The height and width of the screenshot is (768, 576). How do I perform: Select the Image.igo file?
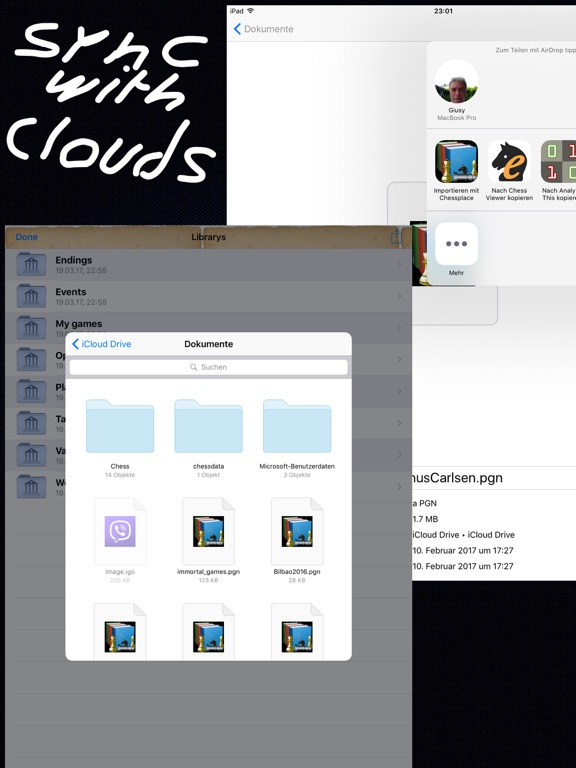120,531
